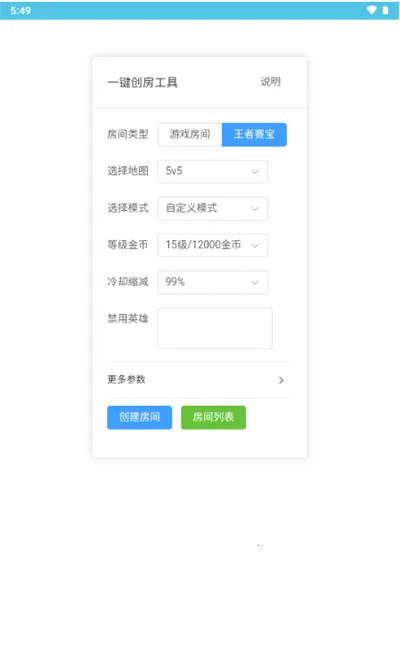Tap the Wi-Fi signal icon in status bar
Screen dimensions: 400x645
(x=372, y=10)
